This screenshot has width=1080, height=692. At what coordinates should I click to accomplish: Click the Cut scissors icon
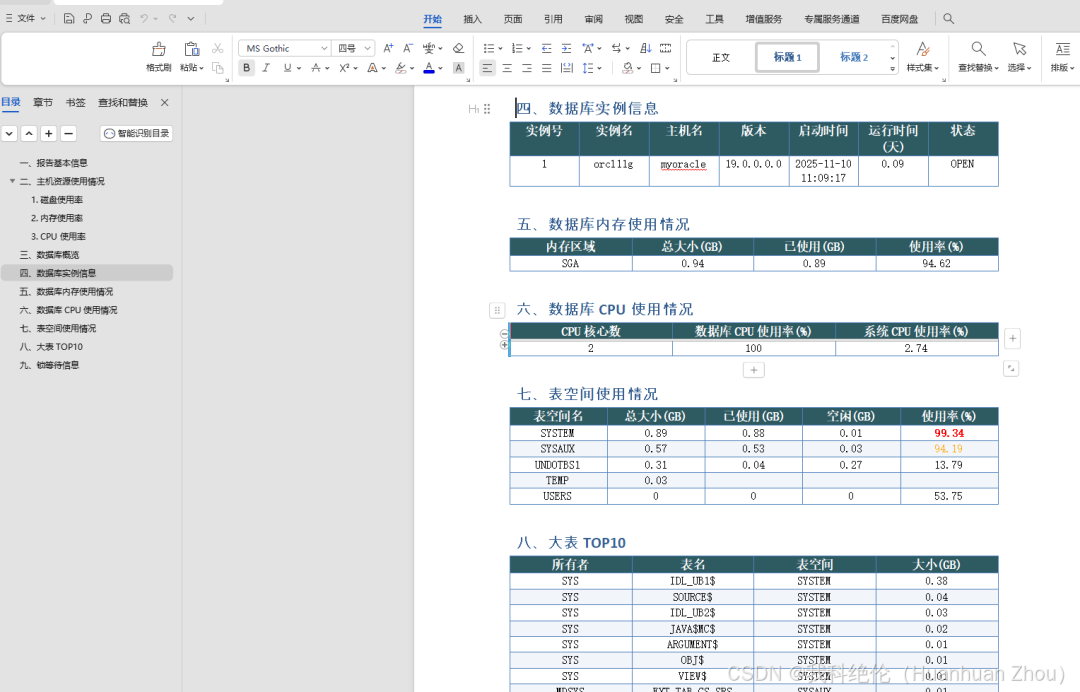click(x=218, y=48)
